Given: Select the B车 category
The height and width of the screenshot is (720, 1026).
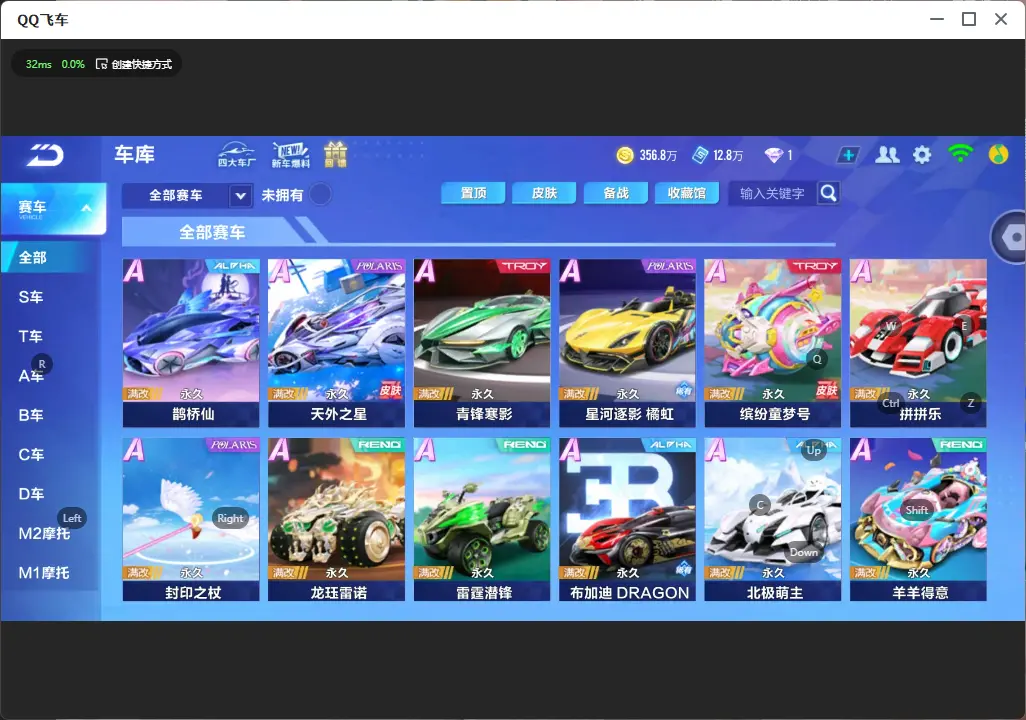Looking at the screenshot, I should point(31,415).
